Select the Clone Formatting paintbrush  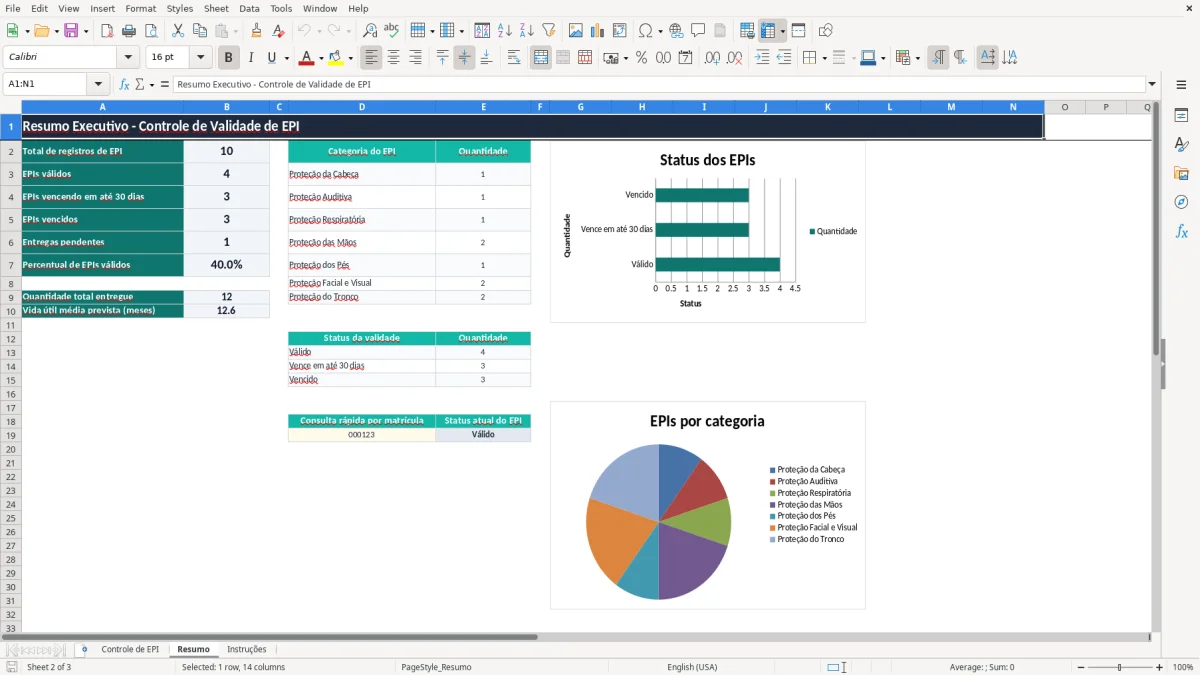(257, 31)
